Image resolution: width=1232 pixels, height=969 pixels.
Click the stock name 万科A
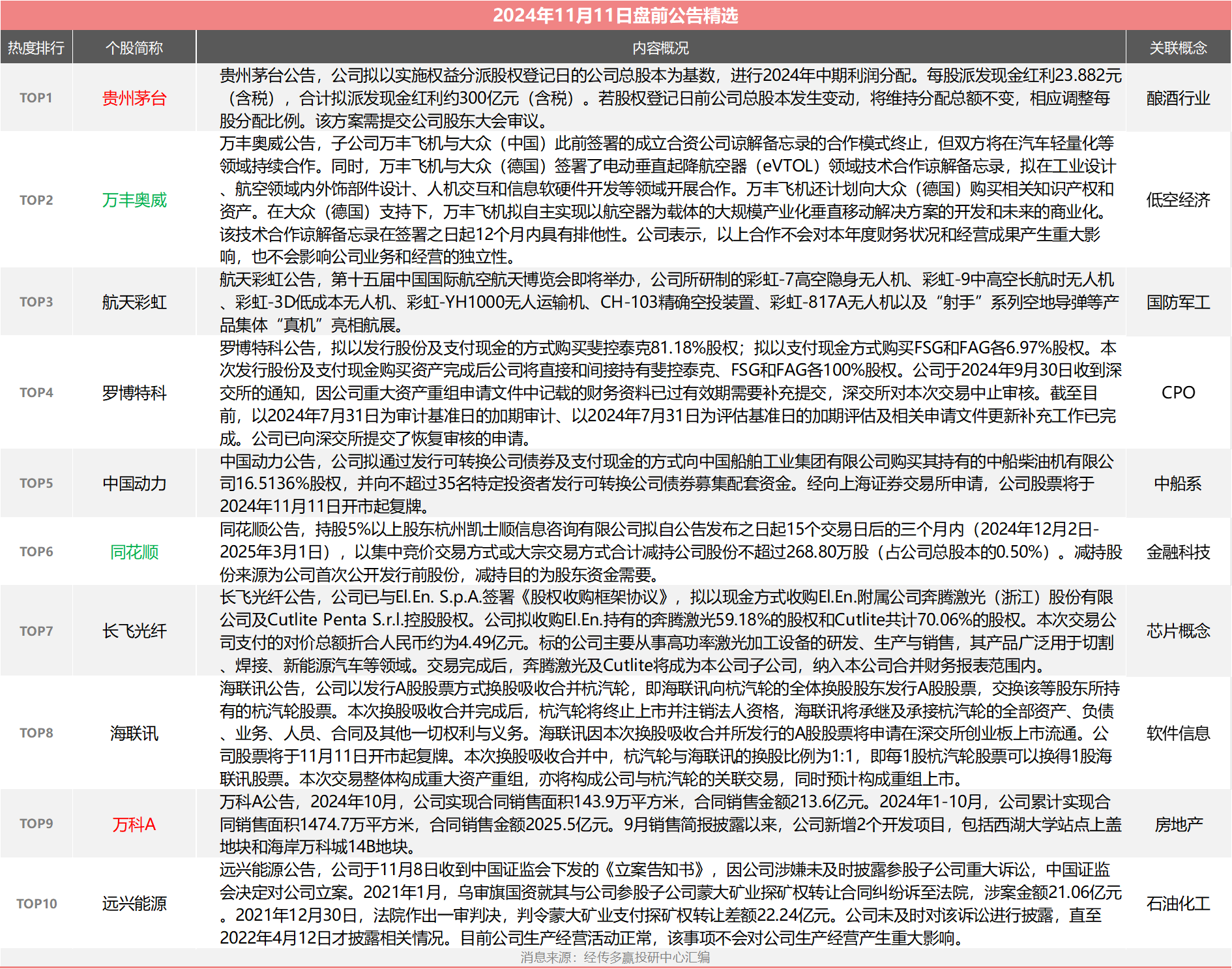point(134,824)
